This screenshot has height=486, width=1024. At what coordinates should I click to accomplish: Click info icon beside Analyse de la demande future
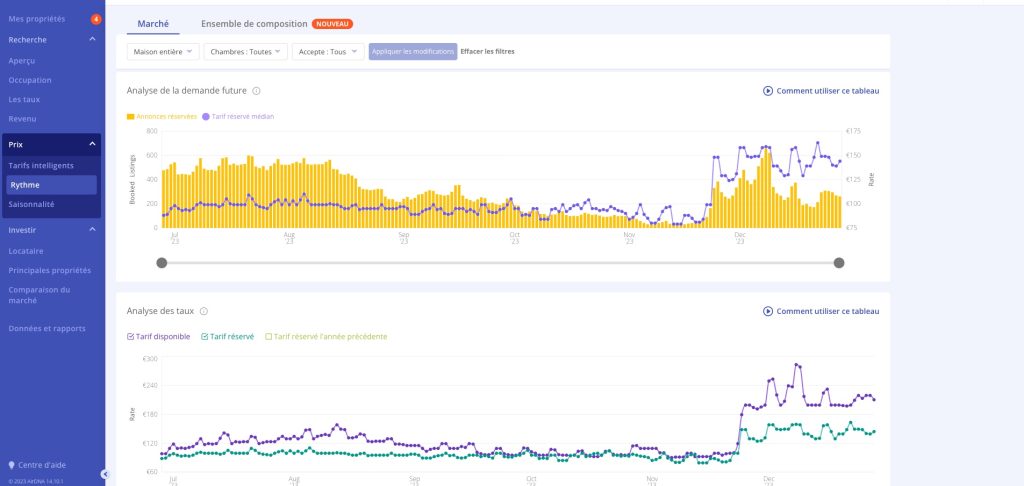(x=257, y=91)
